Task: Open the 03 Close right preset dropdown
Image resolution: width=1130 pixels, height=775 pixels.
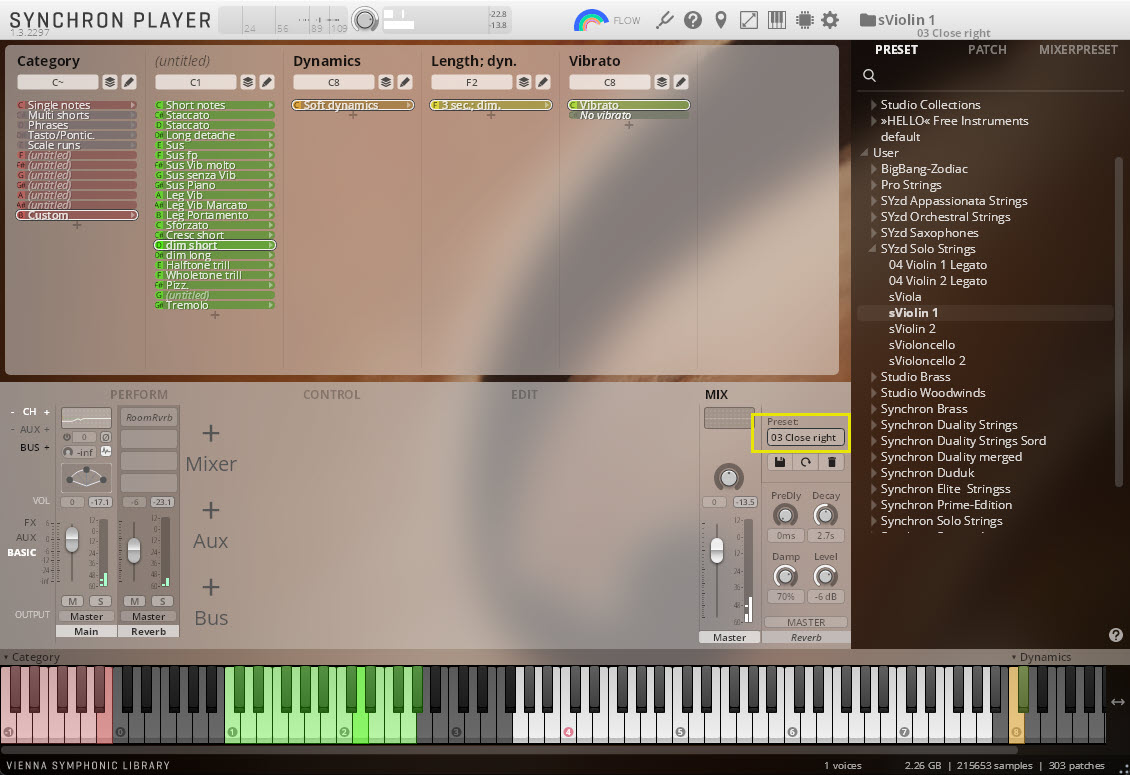Action: [x=805, y=438]
